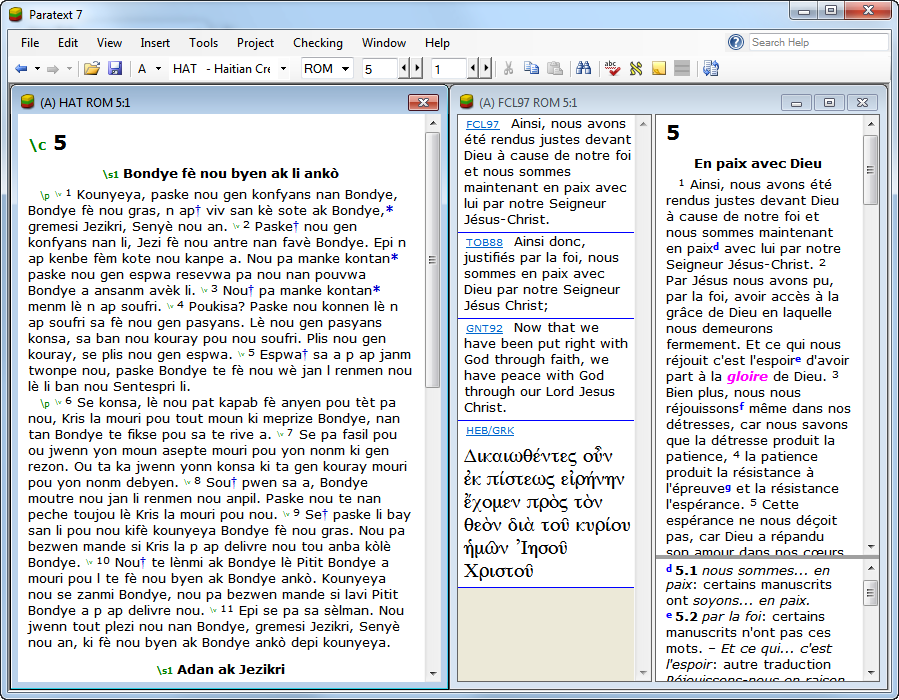The image size is (899, 700).
Task: Click the FCL97 window title bar icon
Action: [467, 101]
